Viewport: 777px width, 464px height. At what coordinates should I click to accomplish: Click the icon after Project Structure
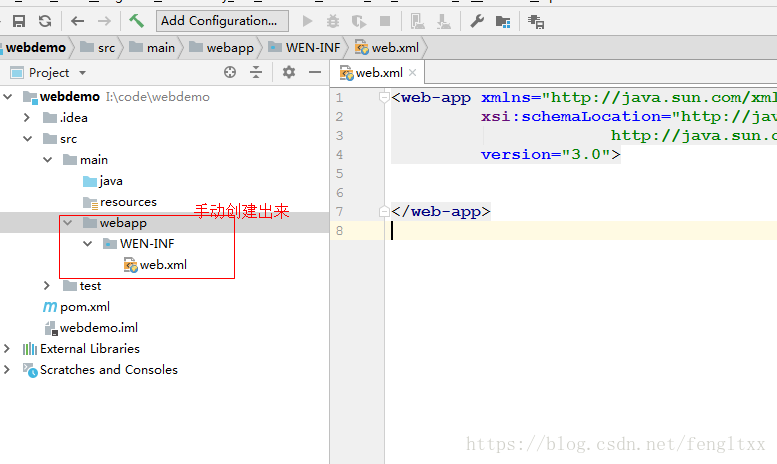536,21
